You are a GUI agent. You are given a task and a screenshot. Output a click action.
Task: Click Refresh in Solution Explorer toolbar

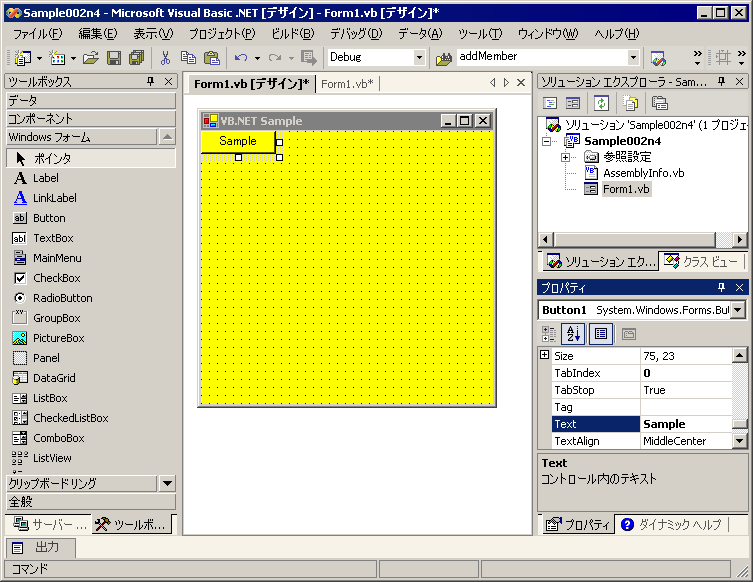click(601, 103)
